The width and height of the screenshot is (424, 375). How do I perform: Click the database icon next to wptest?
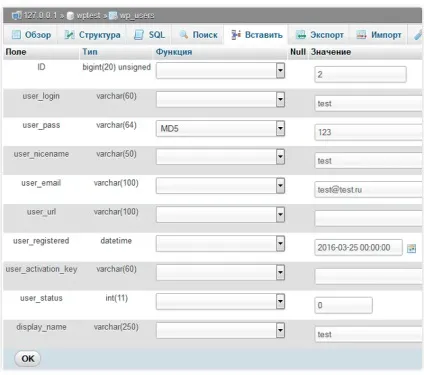(70, 16)
